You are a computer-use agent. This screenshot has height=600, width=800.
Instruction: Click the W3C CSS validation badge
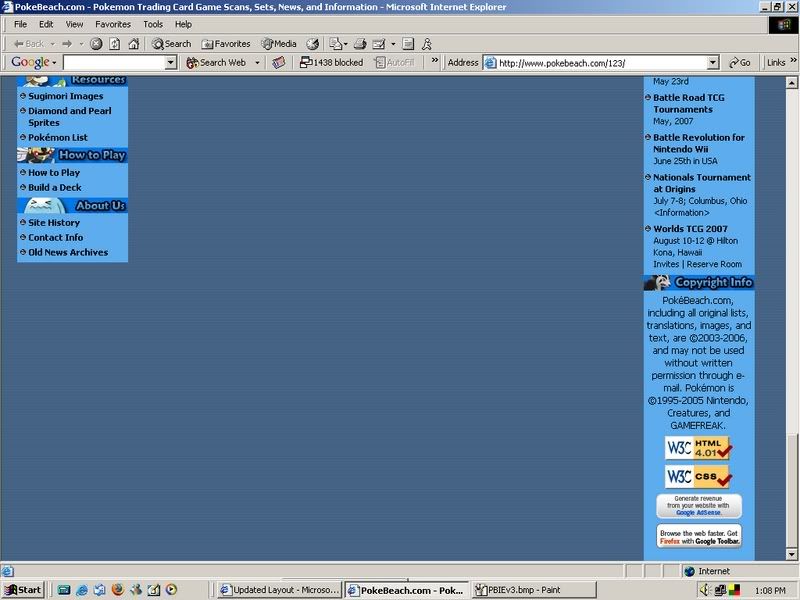click(698, 477)
